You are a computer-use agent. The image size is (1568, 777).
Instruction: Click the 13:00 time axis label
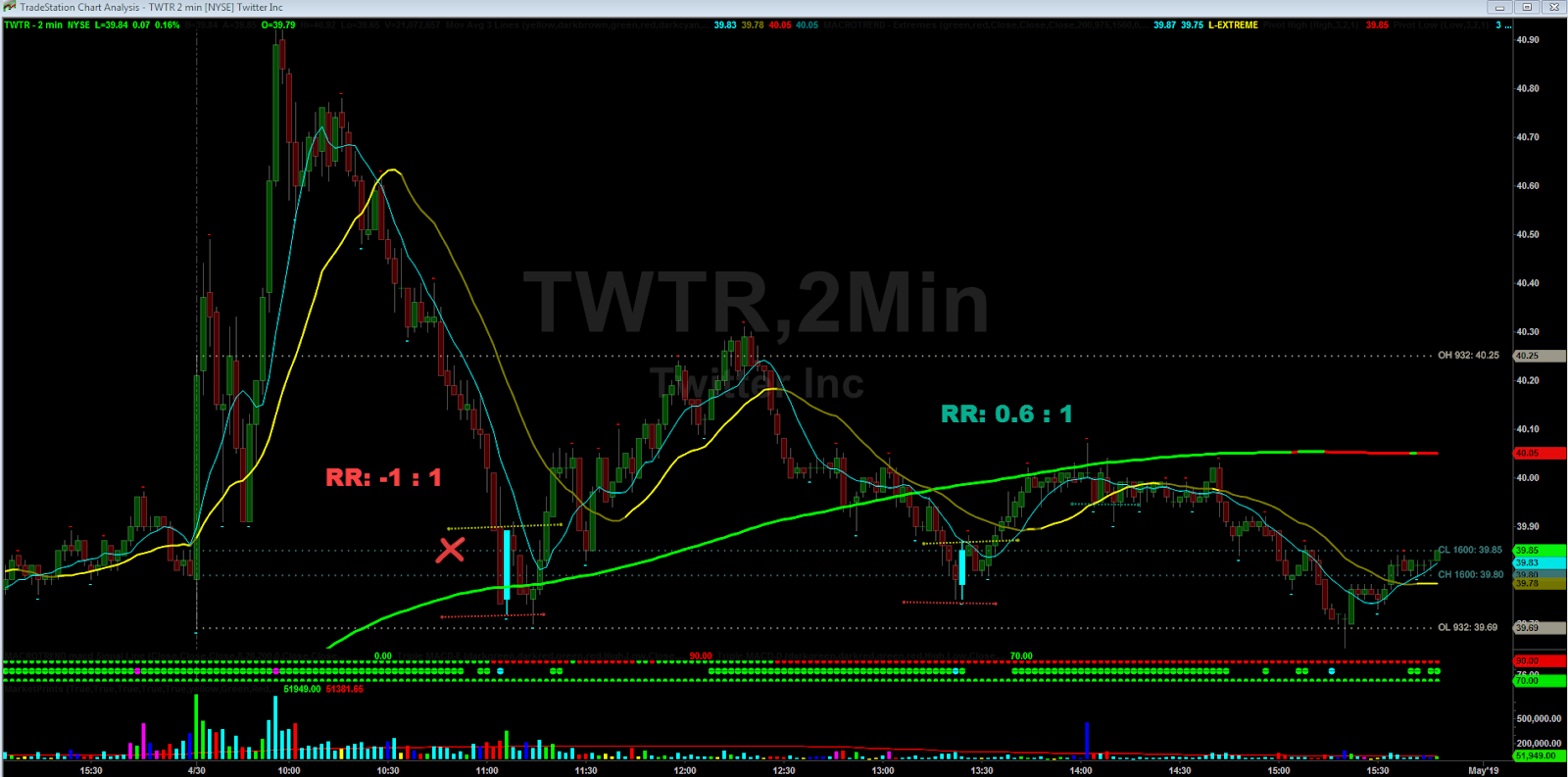[x=883, y=770]
